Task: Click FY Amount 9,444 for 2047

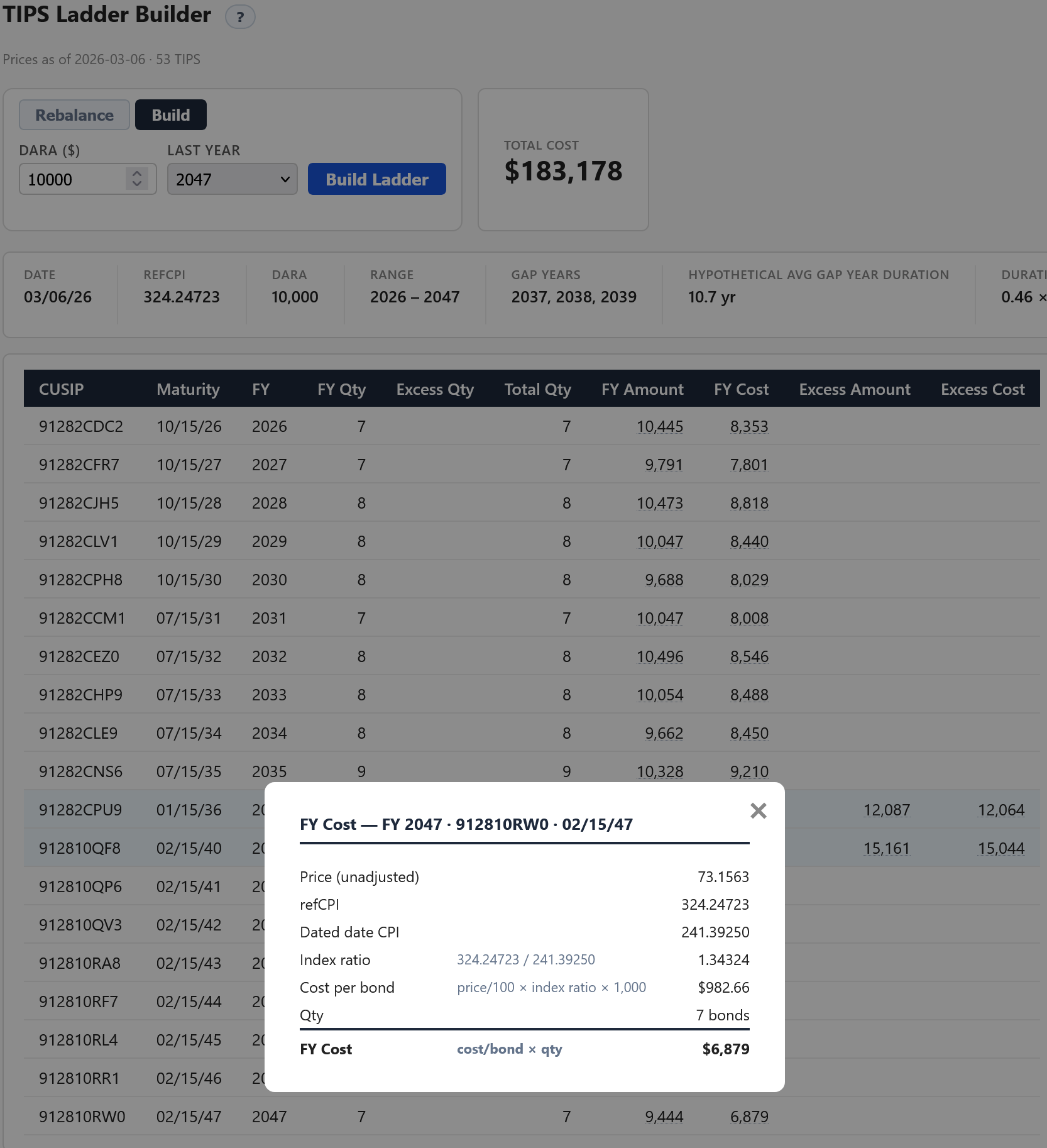Action: 664,1117
